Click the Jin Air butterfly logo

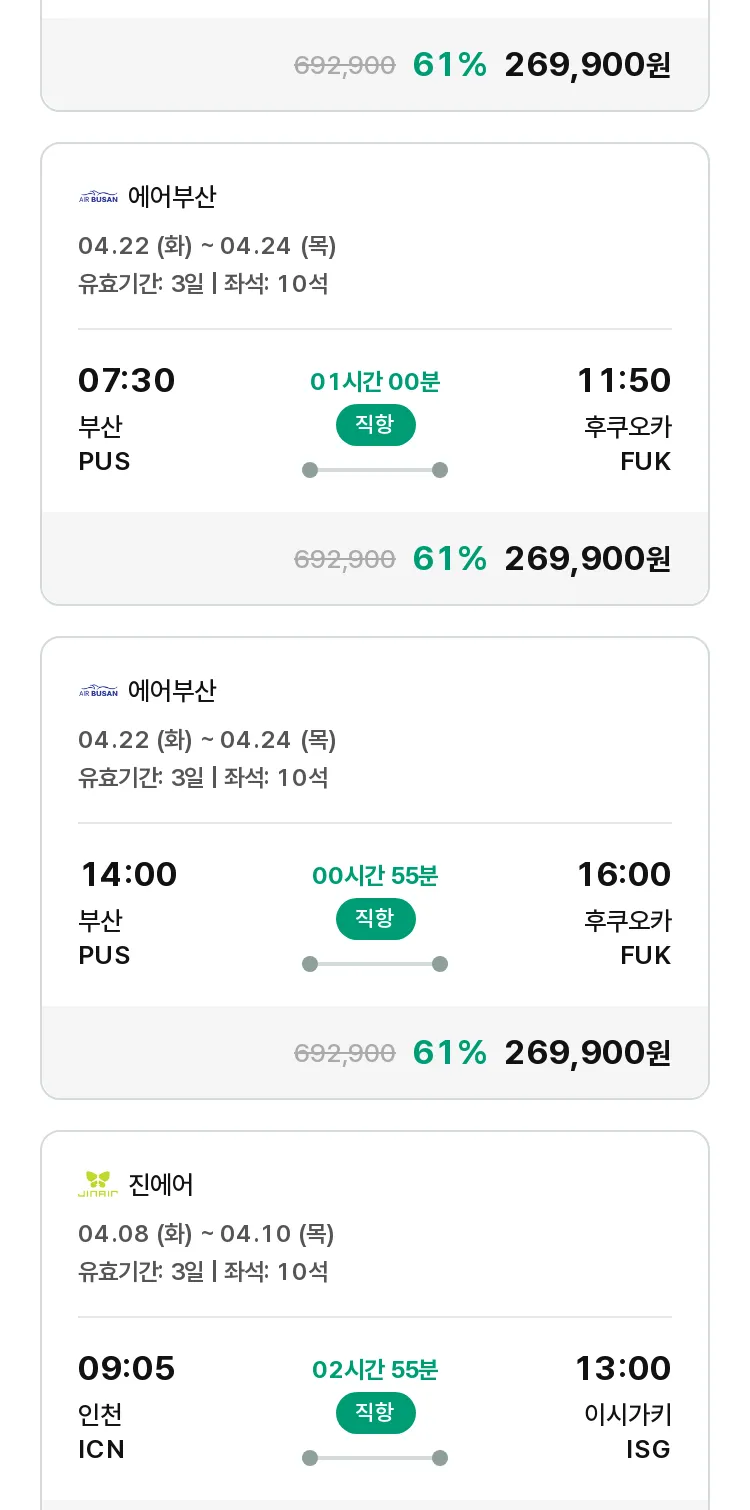pyautogui.click(x=98, y=1185)
